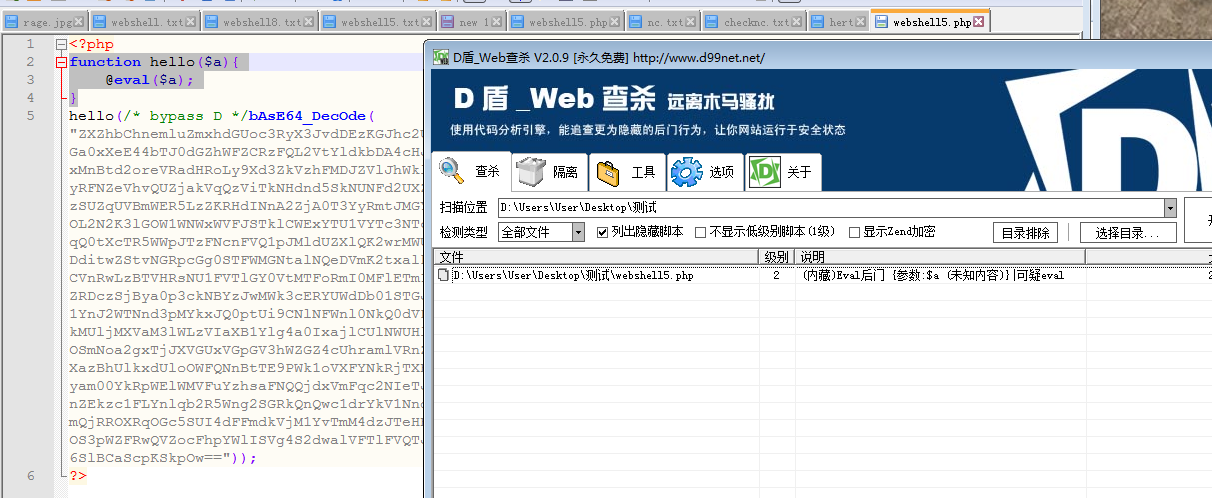This screenshot has height=498, width=1212.
Task: Collapse function hello fold marker on line 2
Action: point(62,62)
